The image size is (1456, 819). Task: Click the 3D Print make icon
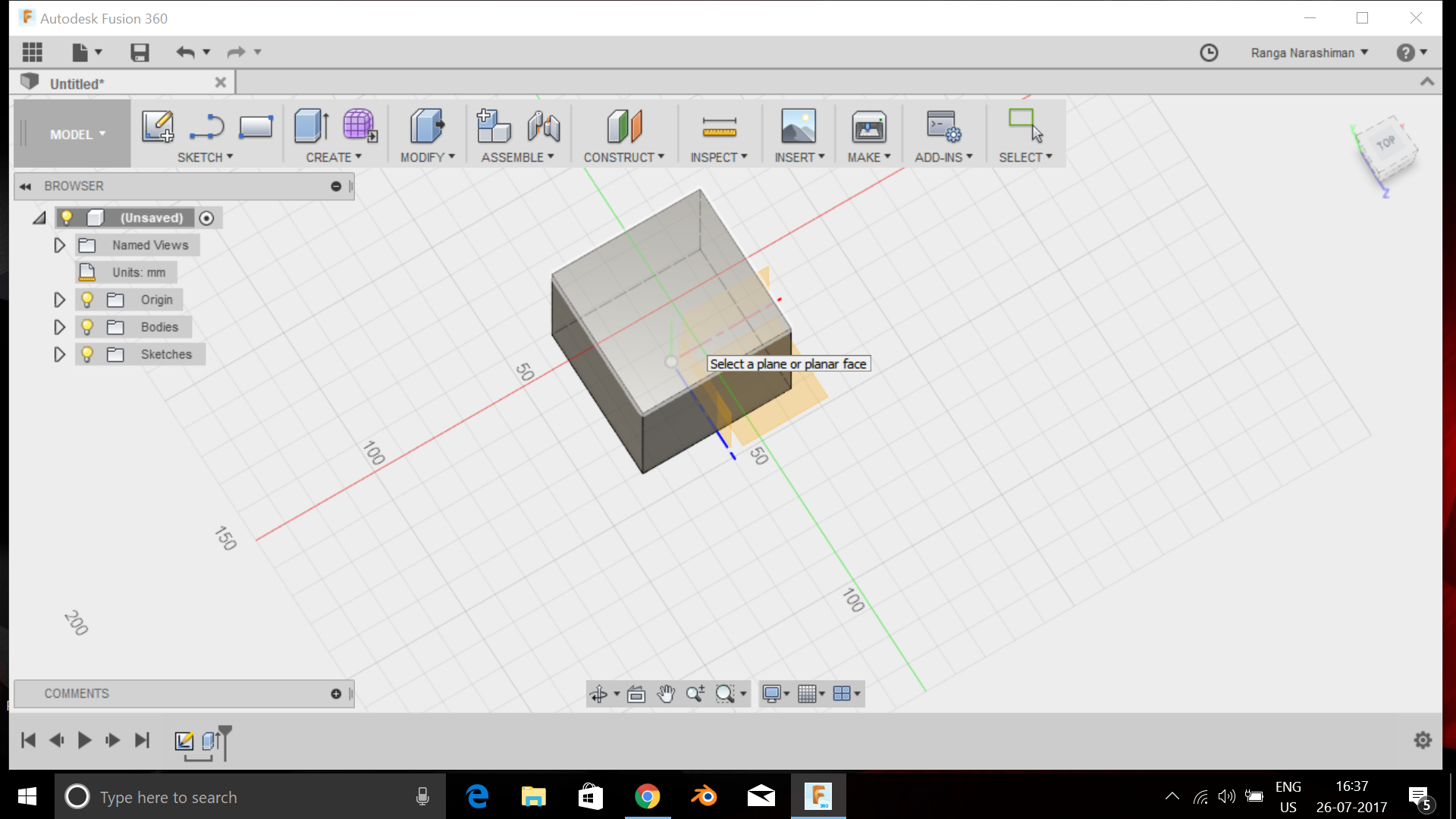[x=869, y=127]
